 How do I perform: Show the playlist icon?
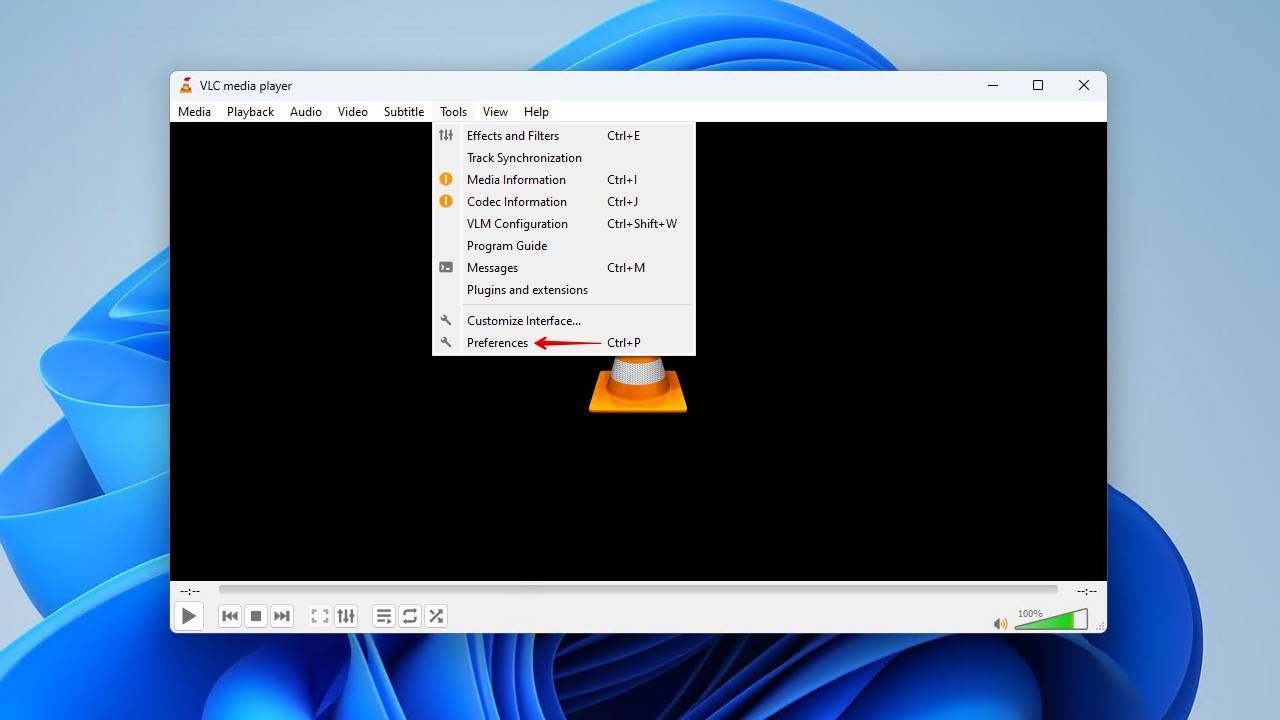pyautogui.click(x=384, y=616)
